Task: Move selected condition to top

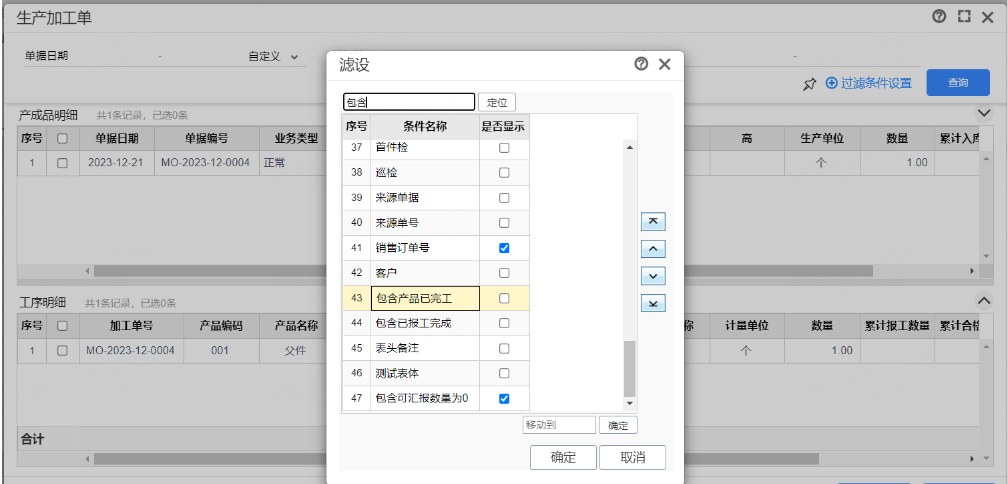Action: 653,221
